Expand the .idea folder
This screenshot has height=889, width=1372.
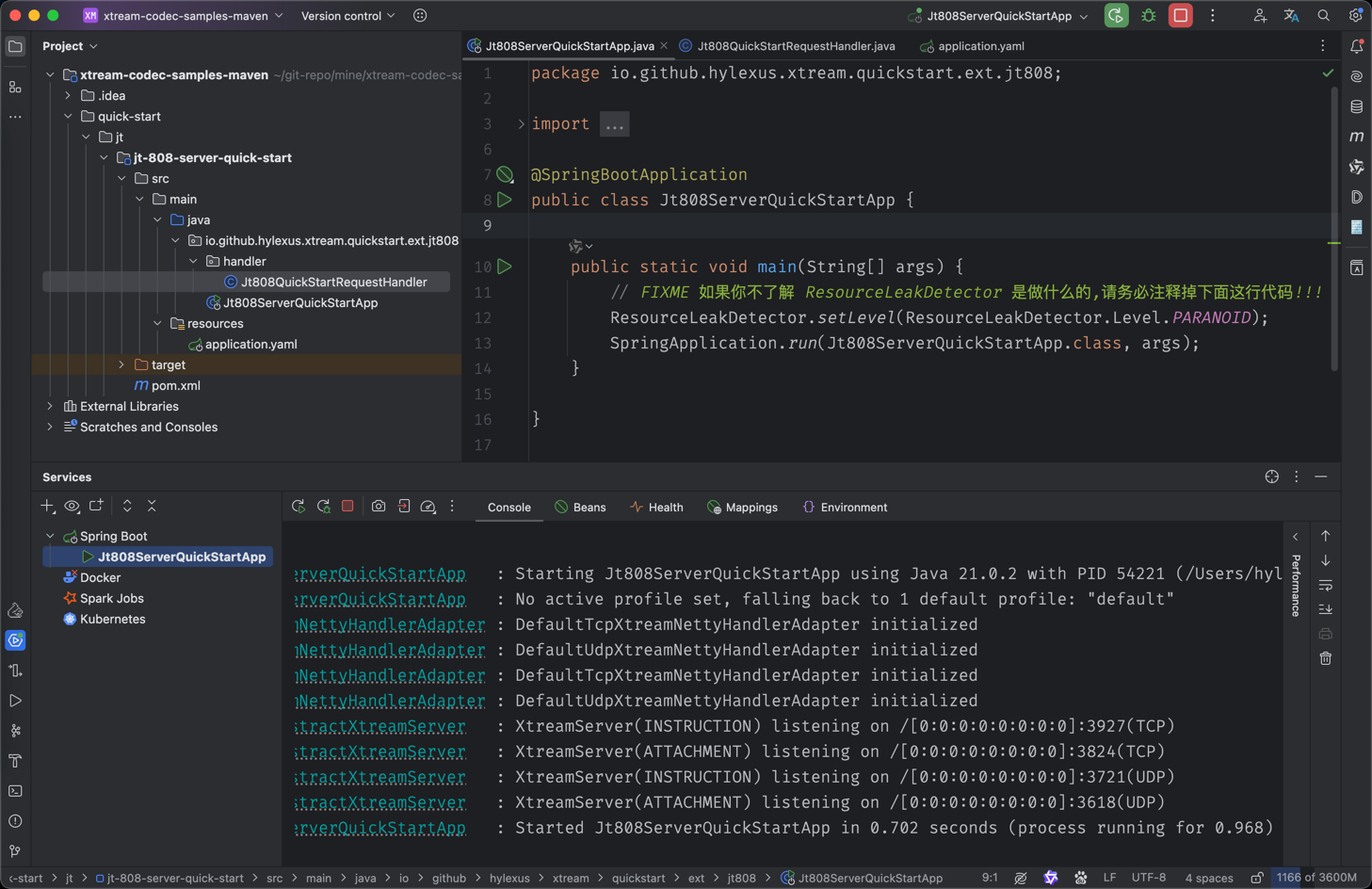[68, 95]
